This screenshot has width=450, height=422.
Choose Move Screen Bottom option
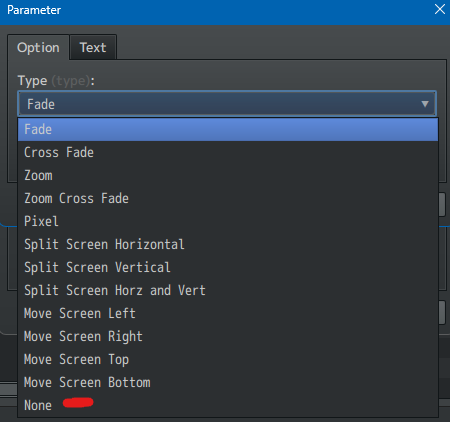click(x=228, y=382)
